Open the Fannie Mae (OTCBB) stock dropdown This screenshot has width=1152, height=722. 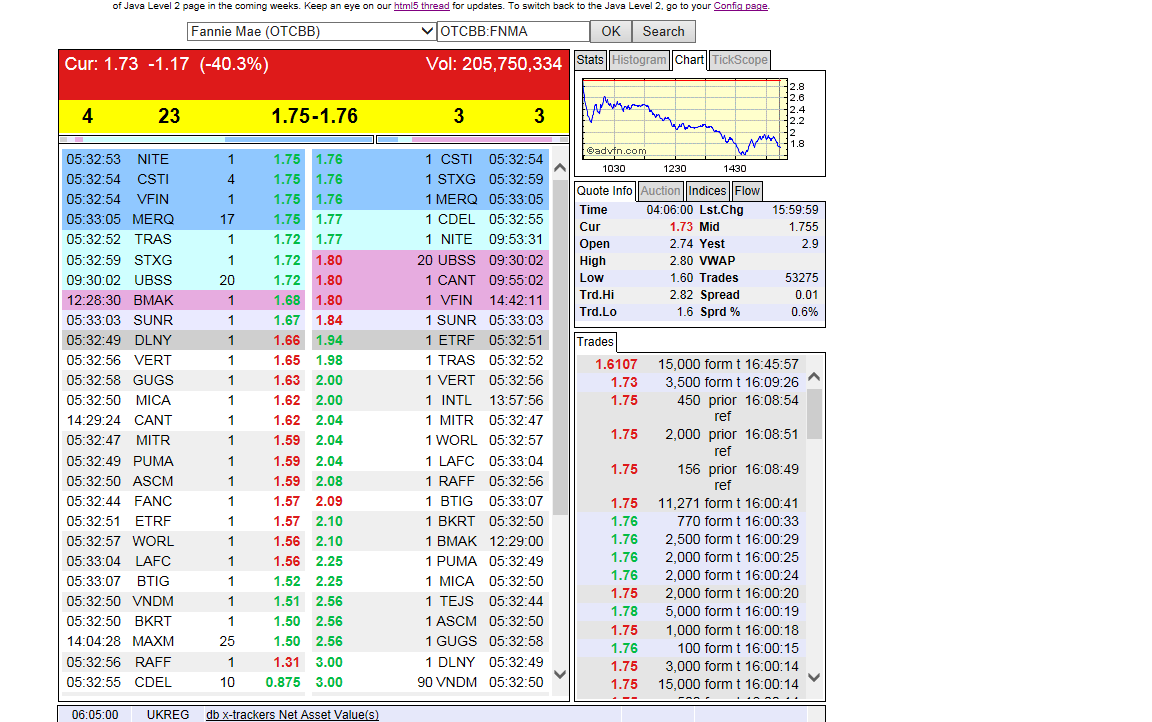(x=311, y=32)
